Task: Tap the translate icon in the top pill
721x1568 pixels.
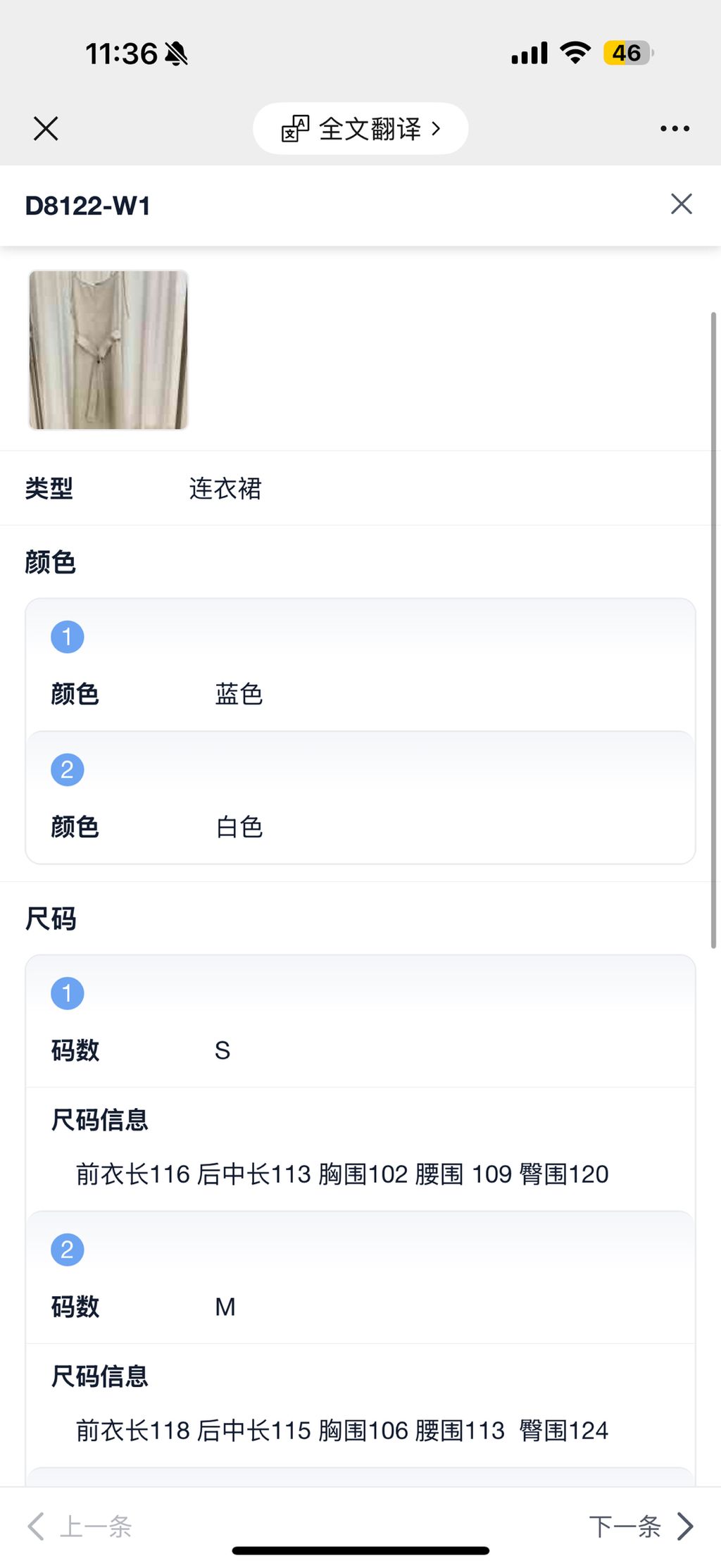Action: [295, 129]
